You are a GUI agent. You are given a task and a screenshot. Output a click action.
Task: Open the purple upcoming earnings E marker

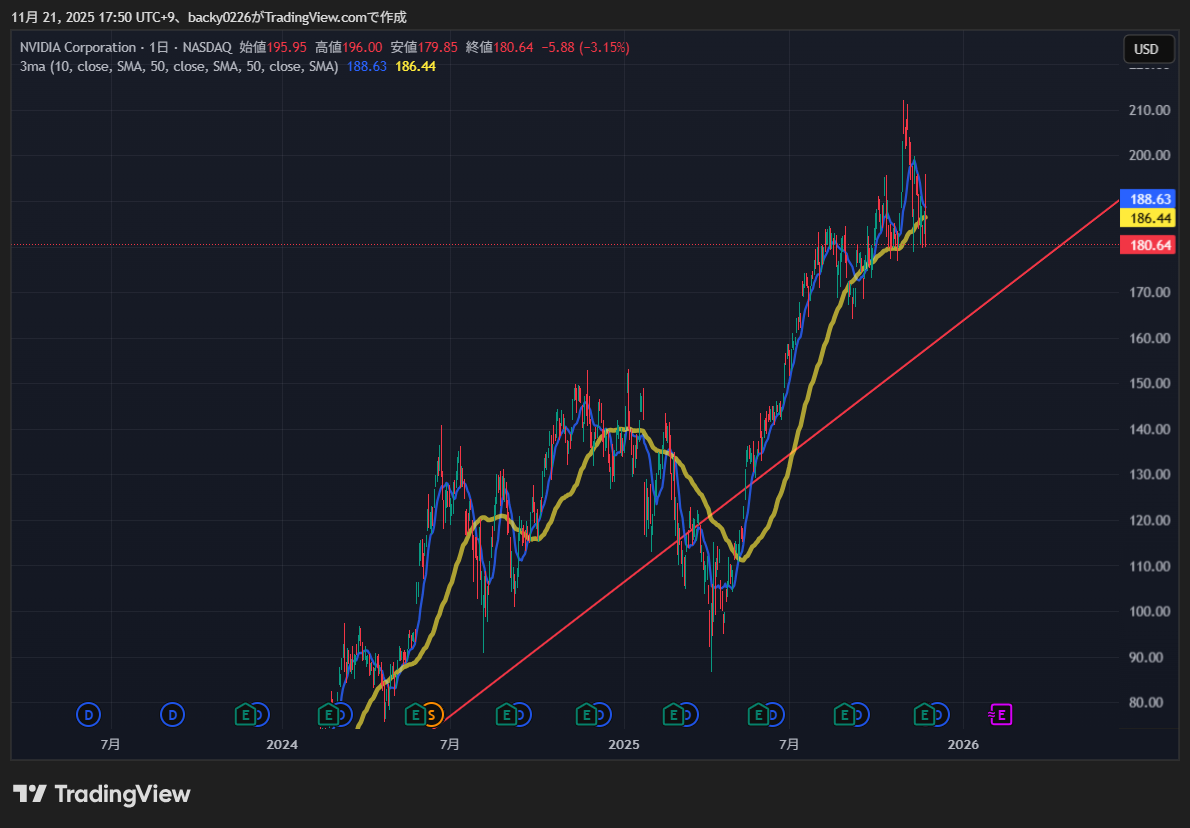(x=1001, y=714)
